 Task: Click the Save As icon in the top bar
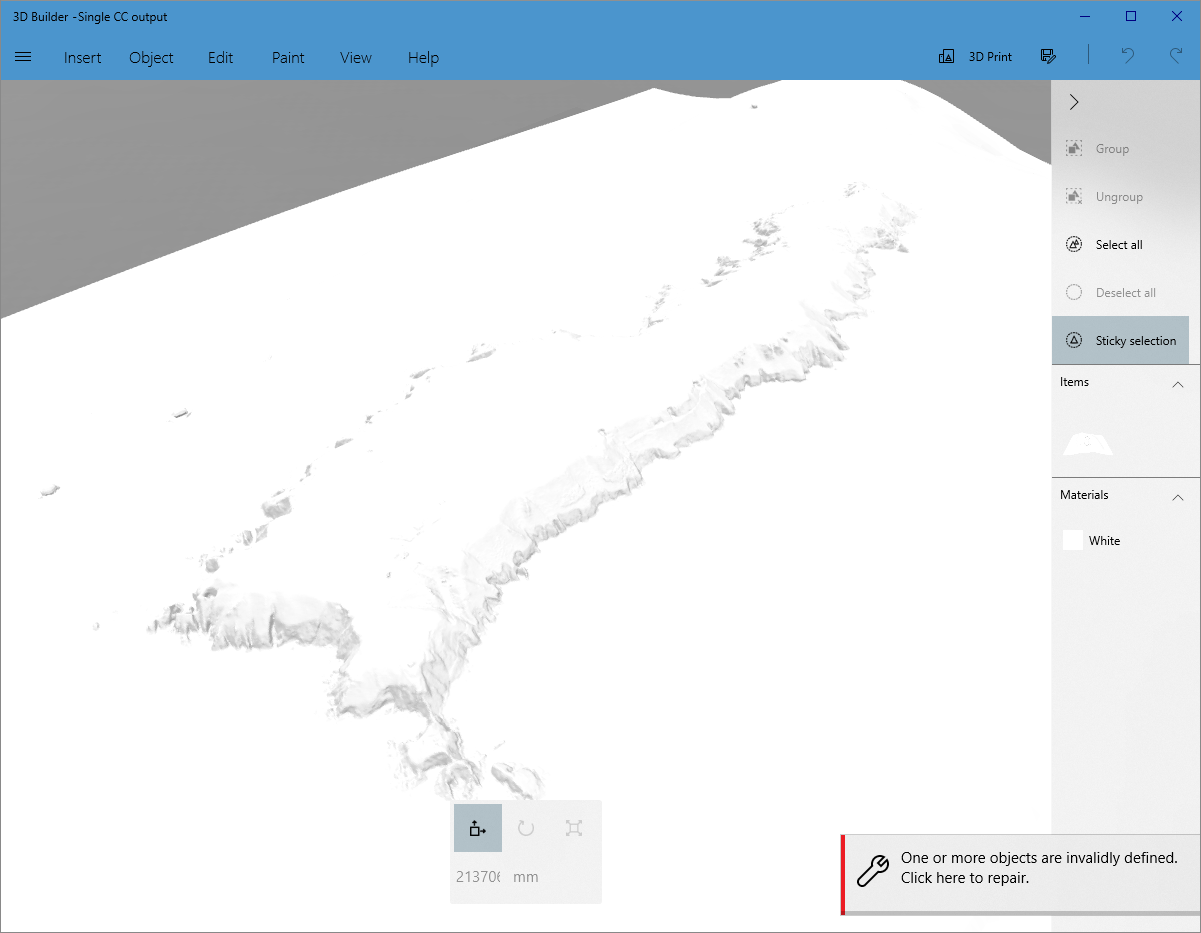1048,56
